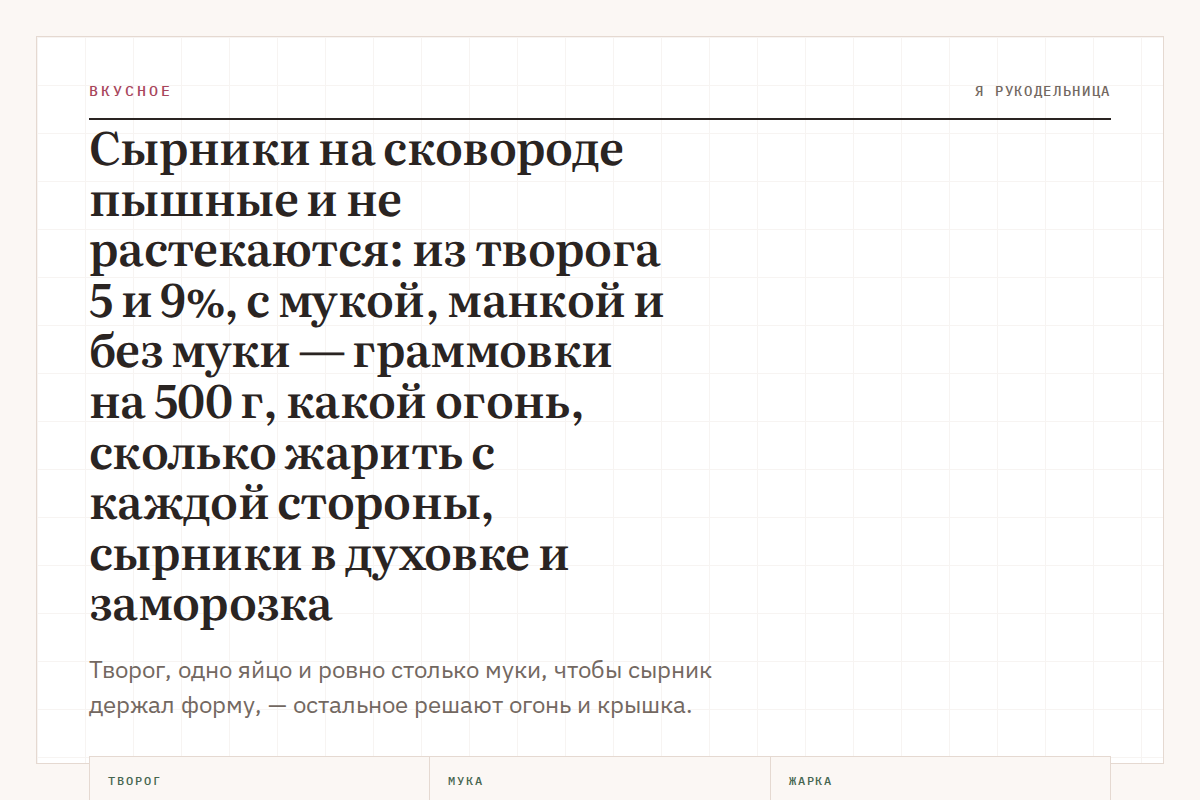
Task: Open the ВКУСНОЕ category link
Action: 130,91
